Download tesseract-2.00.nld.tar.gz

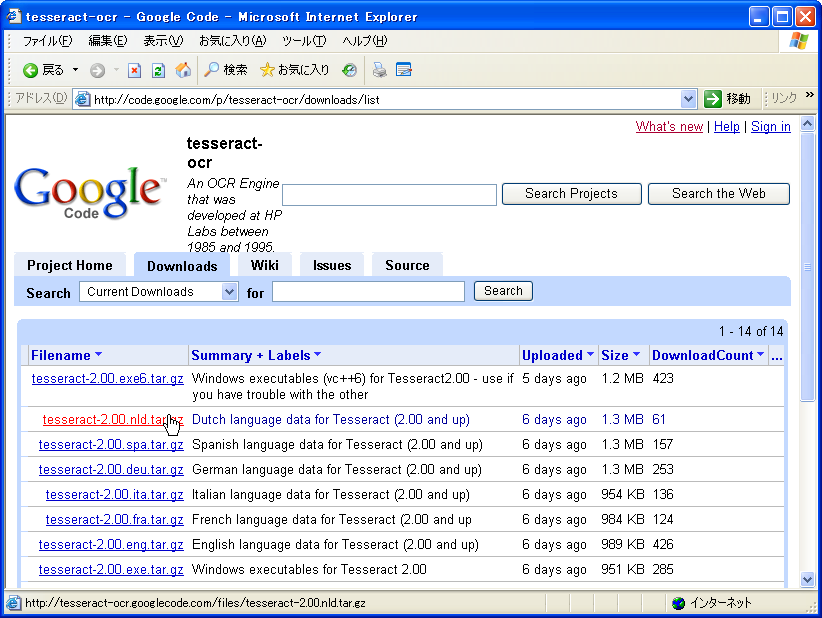pos(113,419)
